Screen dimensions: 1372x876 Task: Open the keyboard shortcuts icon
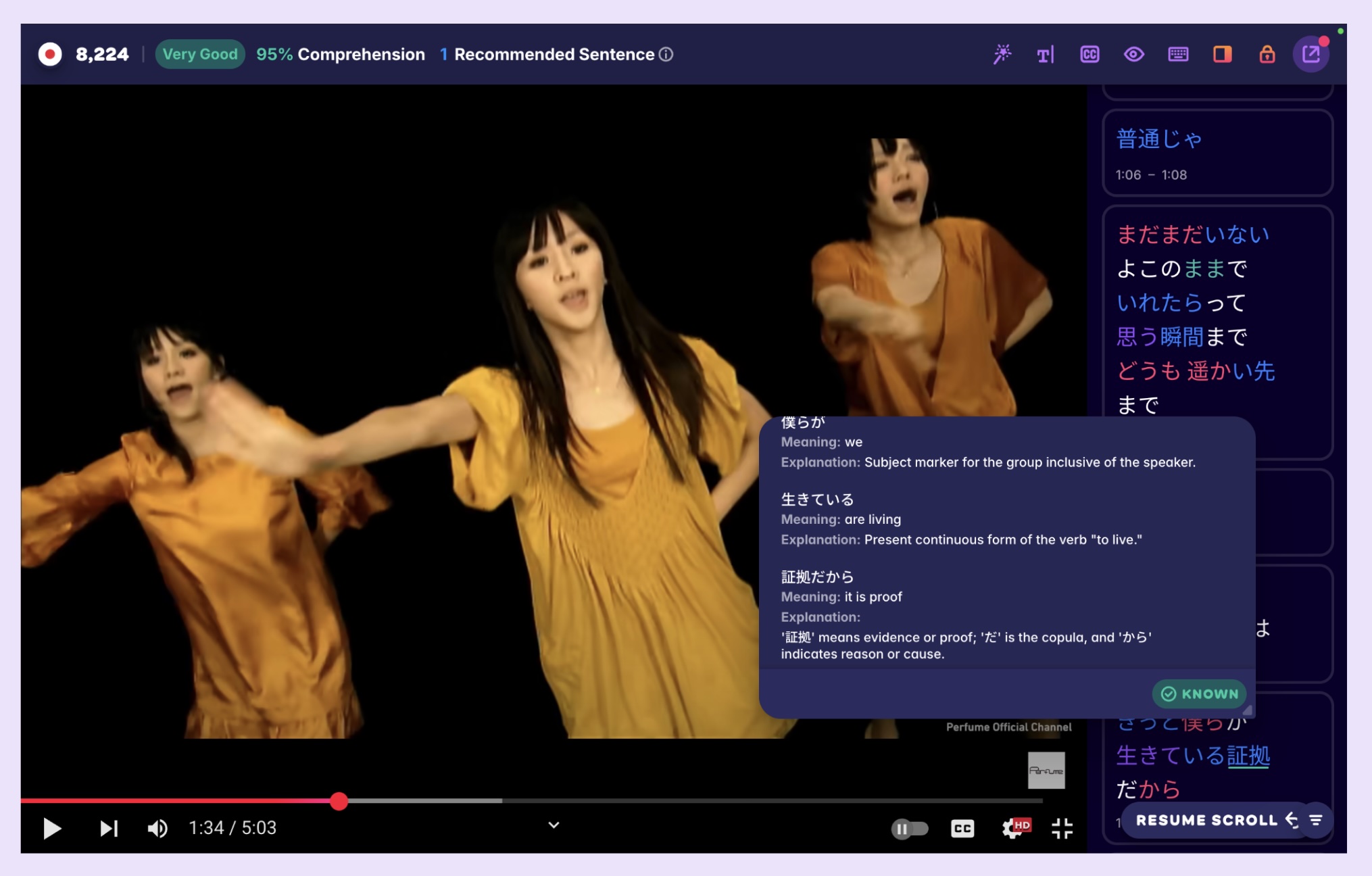click(x=1177, y=54)
